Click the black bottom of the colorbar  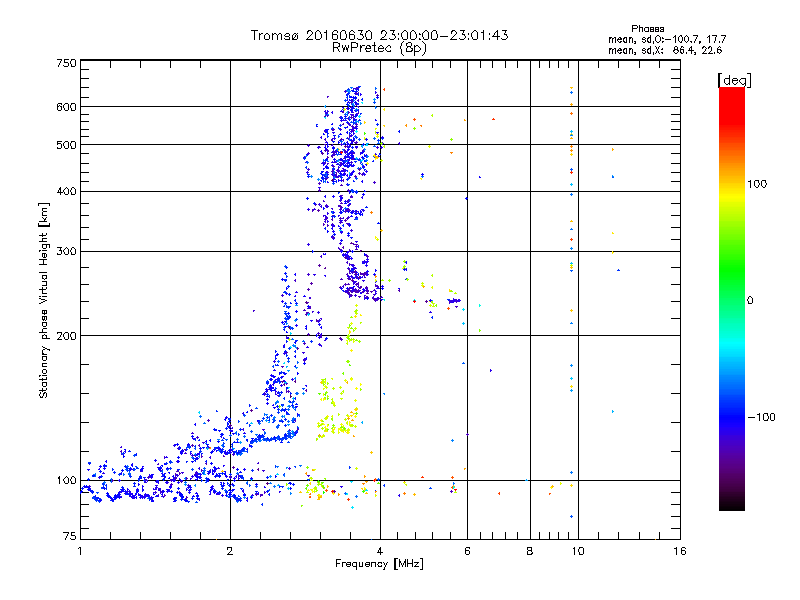click(732, 505)
